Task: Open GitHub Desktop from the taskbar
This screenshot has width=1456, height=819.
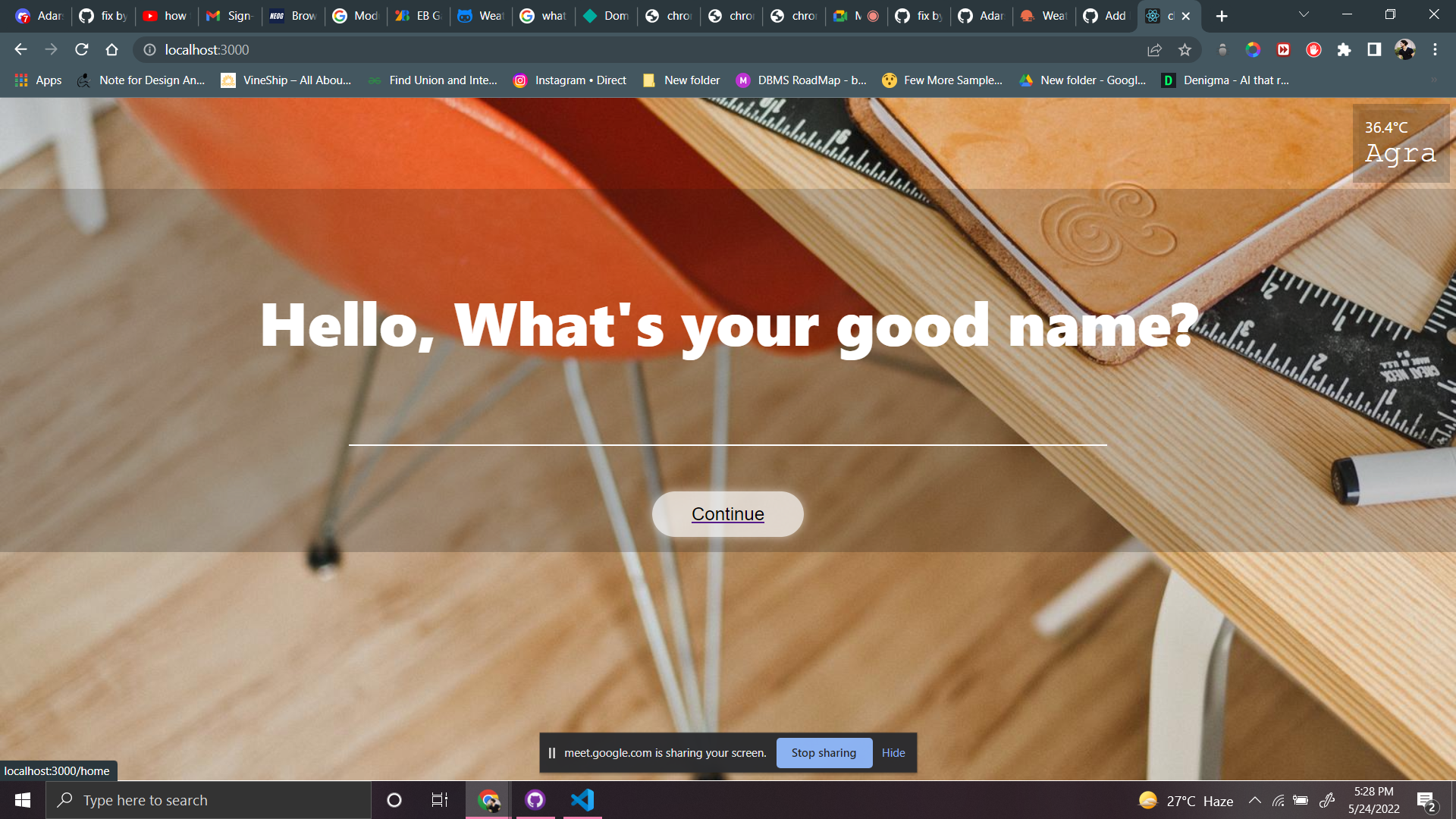Action: pyautogui.click(x=535, y=799)
